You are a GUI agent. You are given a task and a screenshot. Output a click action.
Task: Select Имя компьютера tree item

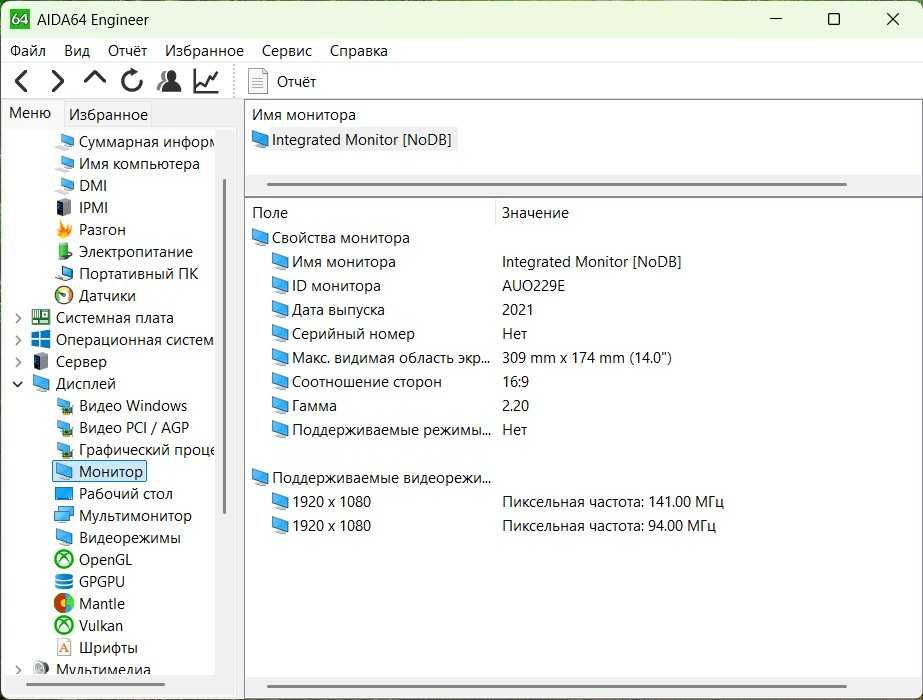(x=139, y=164)
